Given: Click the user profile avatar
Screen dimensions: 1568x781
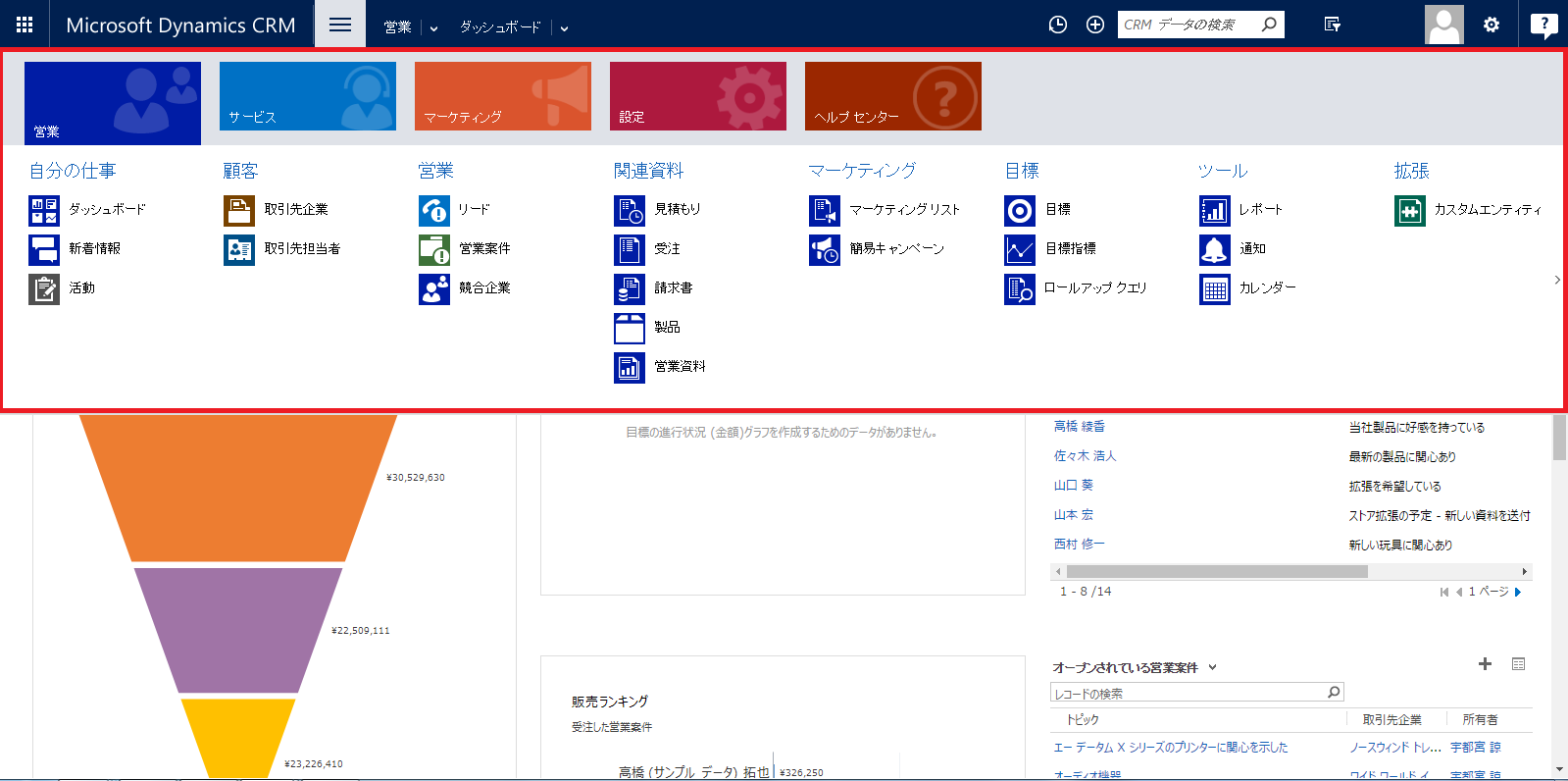Looking at the screenshot, I should coord(1444,25).
